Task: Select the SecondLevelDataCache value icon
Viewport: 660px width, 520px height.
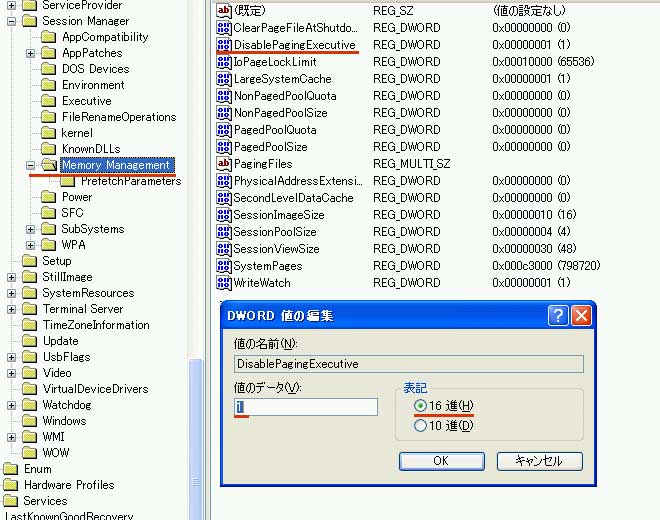Action: [x=224, y=198]
